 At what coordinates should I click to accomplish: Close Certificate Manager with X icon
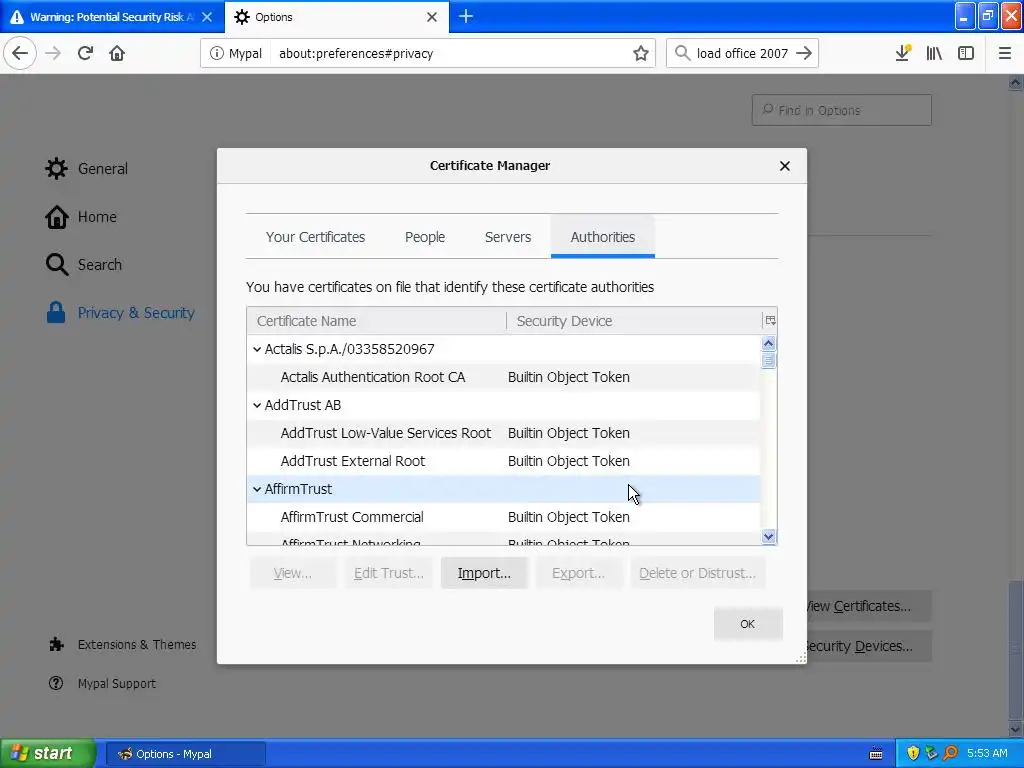point(785,166)
